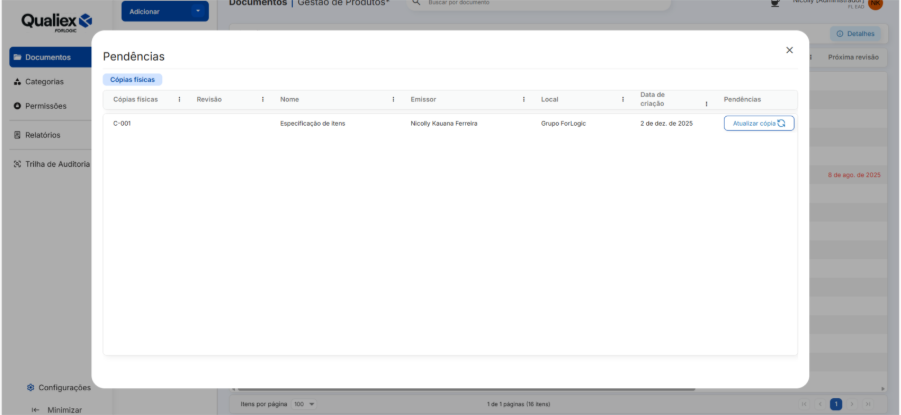Open Emissor column options menu

[x=524, y=99]
